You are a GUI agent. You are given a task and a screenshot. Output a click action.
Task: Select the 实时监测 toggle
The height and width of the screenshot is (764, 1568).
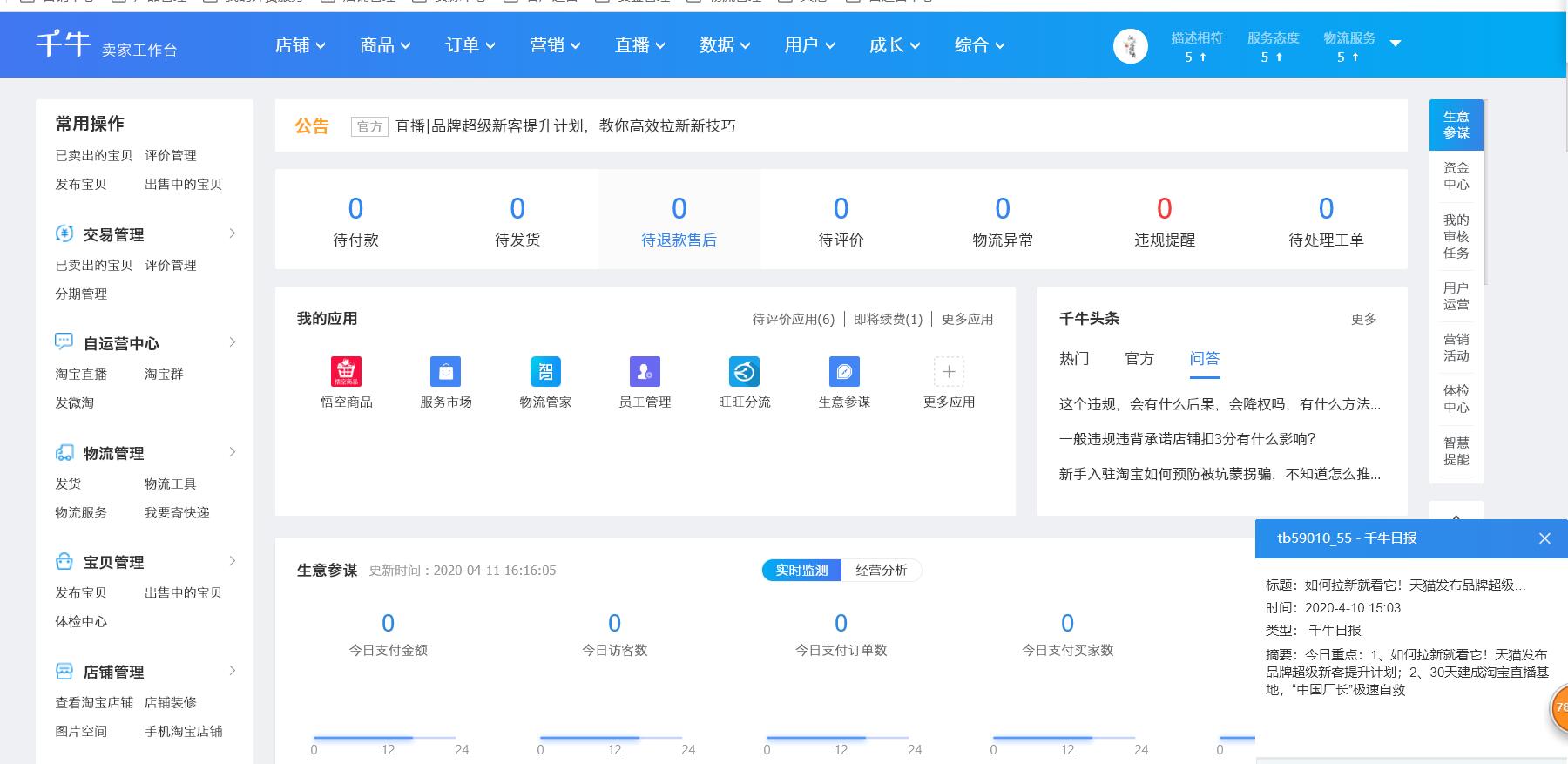[801, 570]
